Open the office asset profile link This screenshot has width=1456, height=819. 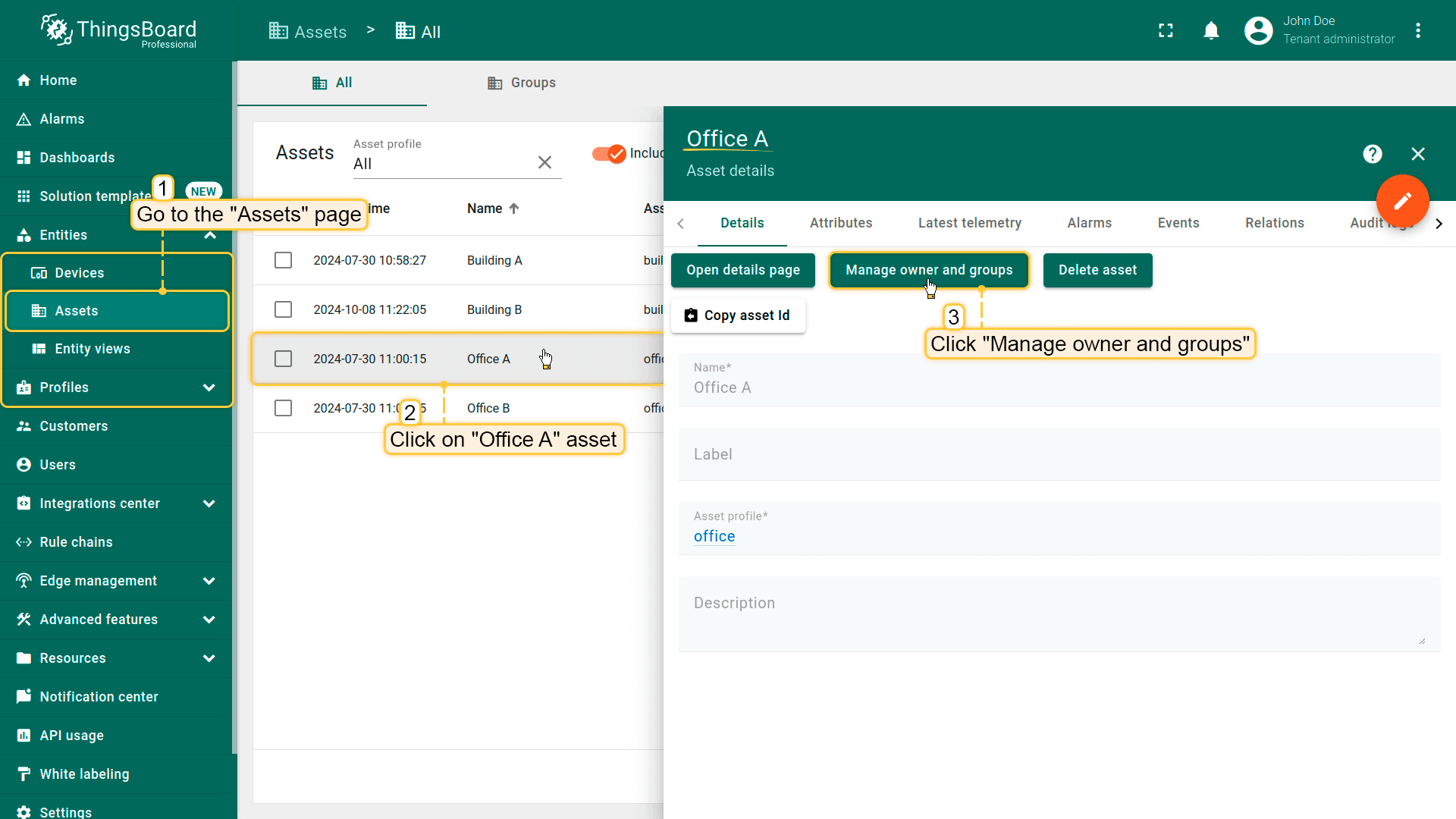click(714, 536)
